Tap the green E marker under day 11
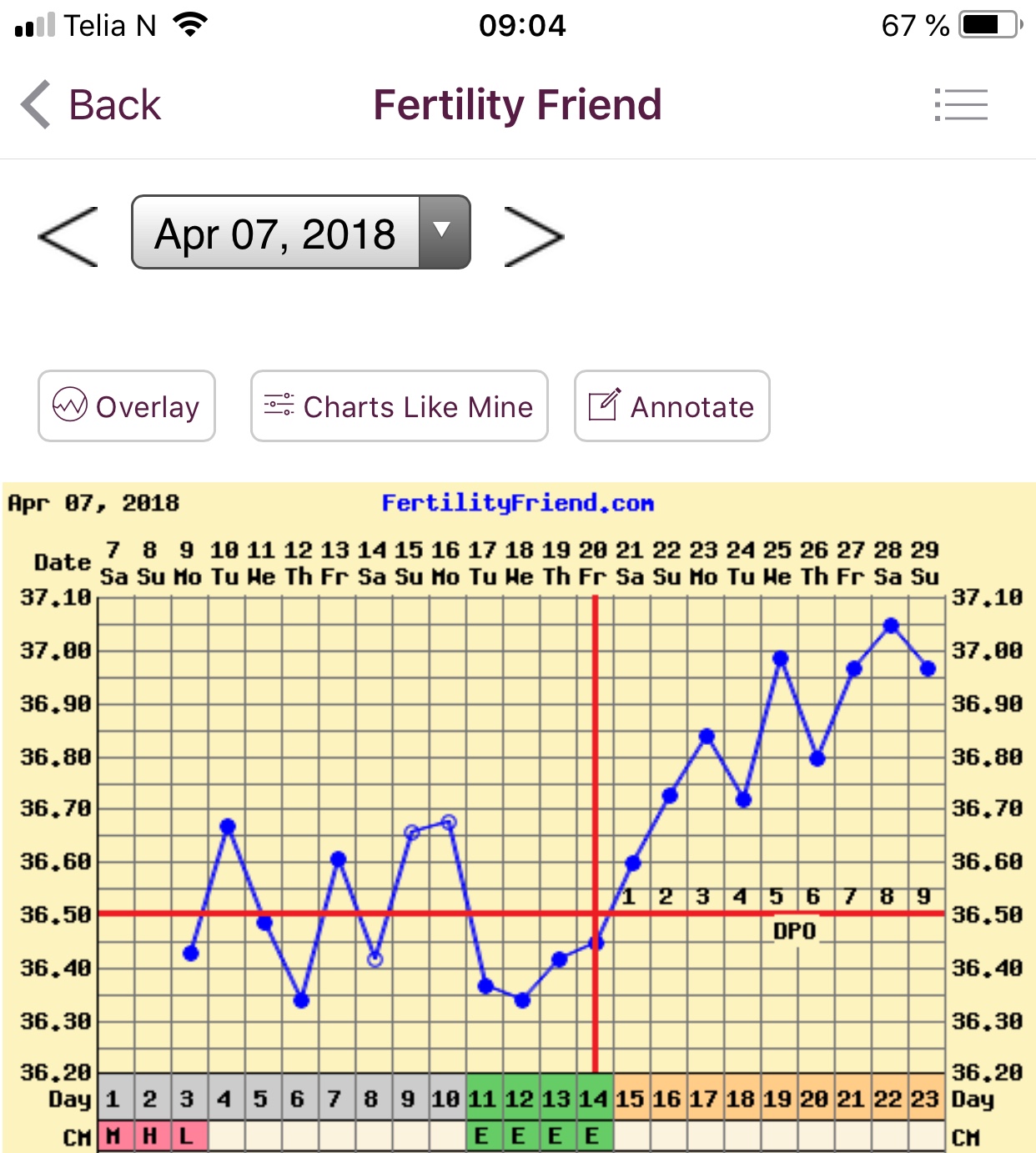This screenshot has width=1036, height=1153. pos(481,1136)
